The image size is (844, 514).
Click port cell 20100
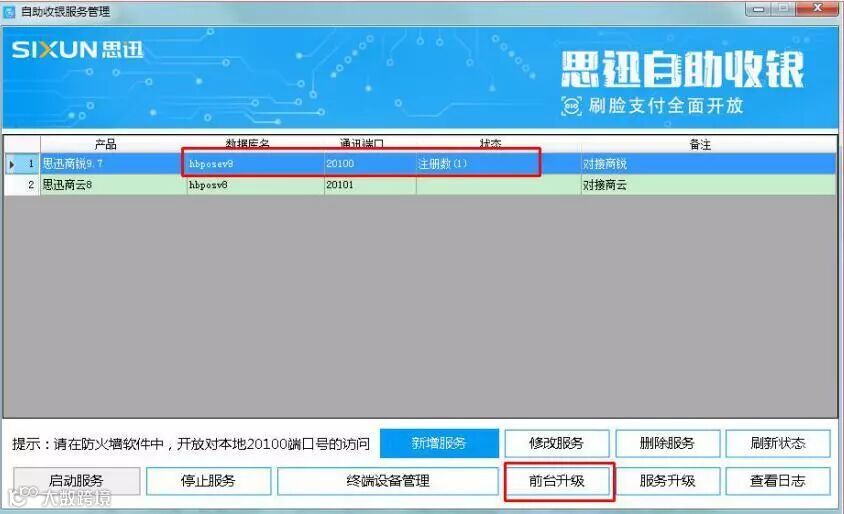point(370,164)
